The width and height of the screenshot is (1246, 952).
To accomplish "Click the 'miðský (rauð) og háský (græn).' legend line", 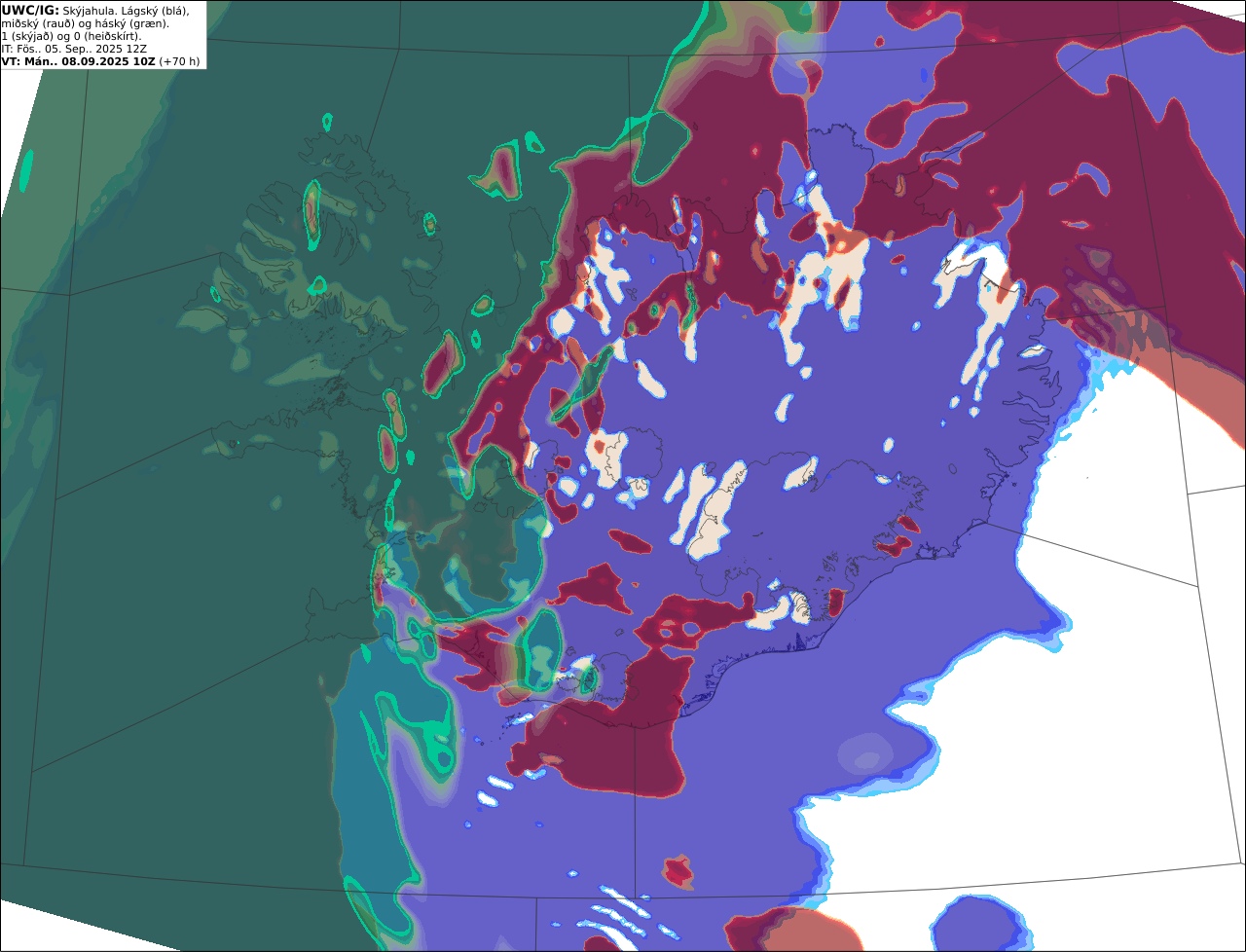I will point(85,23).
